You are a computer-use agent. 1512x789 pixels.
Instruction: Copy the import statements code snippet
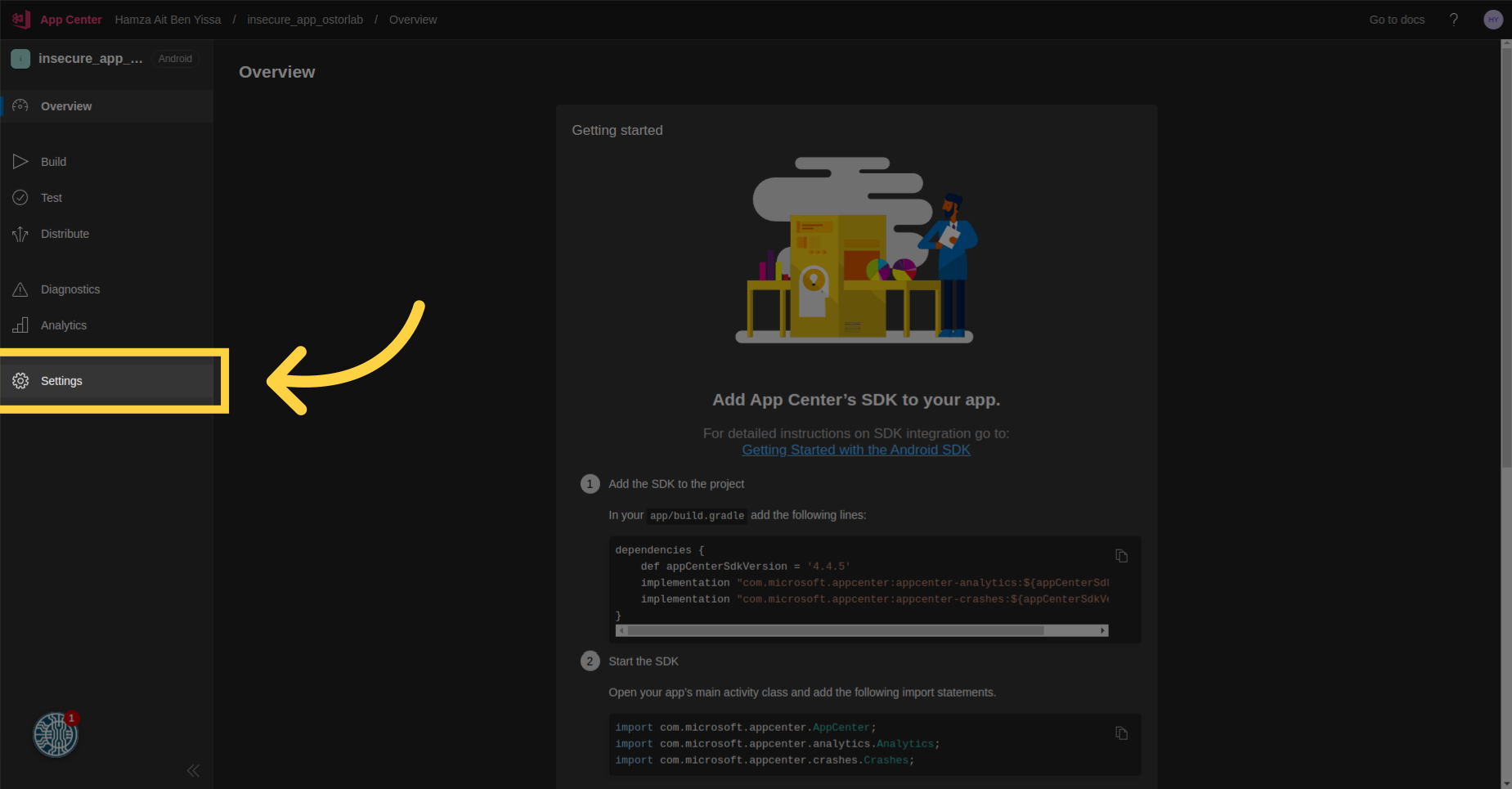pos(1122,733)
